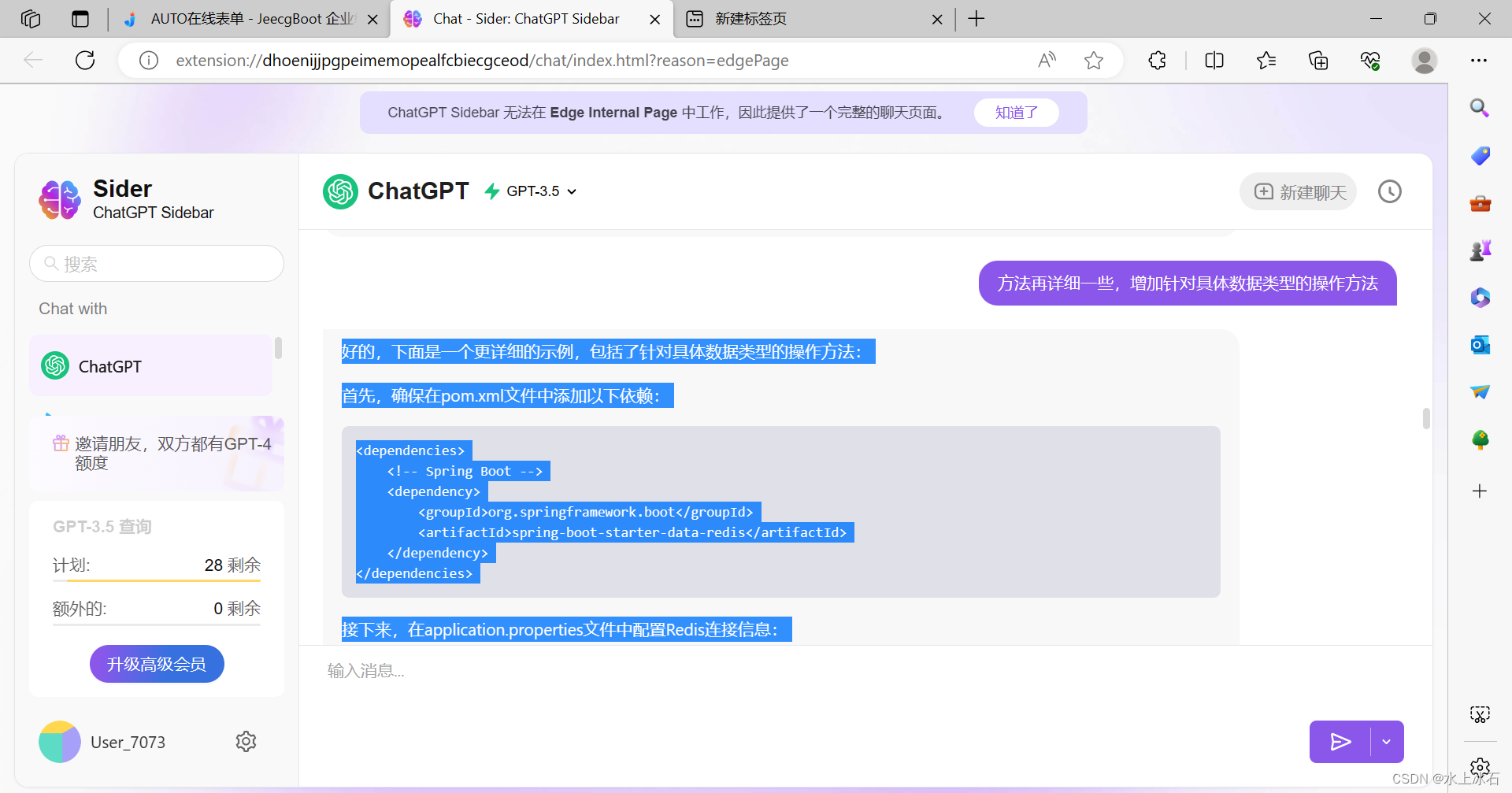Image resolution: width=1512 pixels, height=793 pixels.
Task: Open browser essentials heart icon
Action: pyautogui.click(x=1370, y=60)
